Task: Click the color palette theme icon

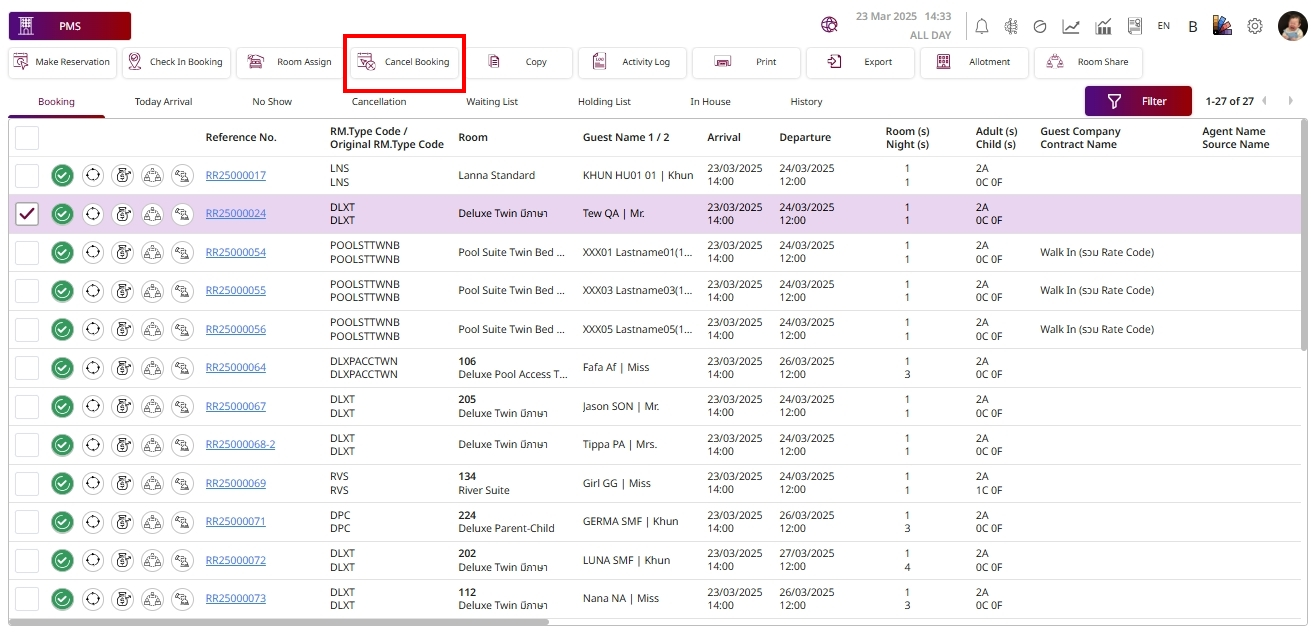Action: pyautogui.click(x=1222, y=26)
